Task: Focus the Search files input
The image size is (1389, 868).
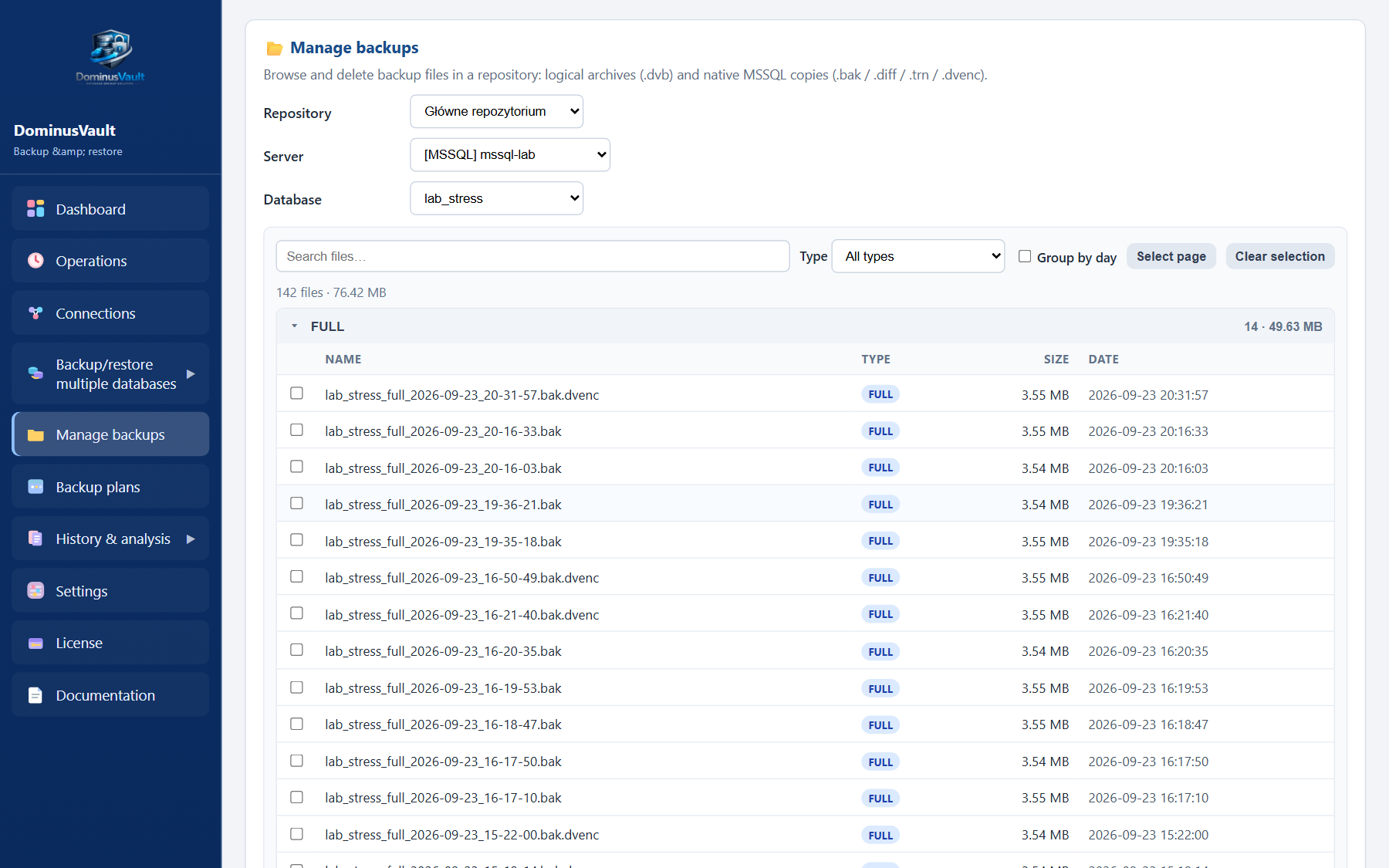Action: click(x=532, y=256)
